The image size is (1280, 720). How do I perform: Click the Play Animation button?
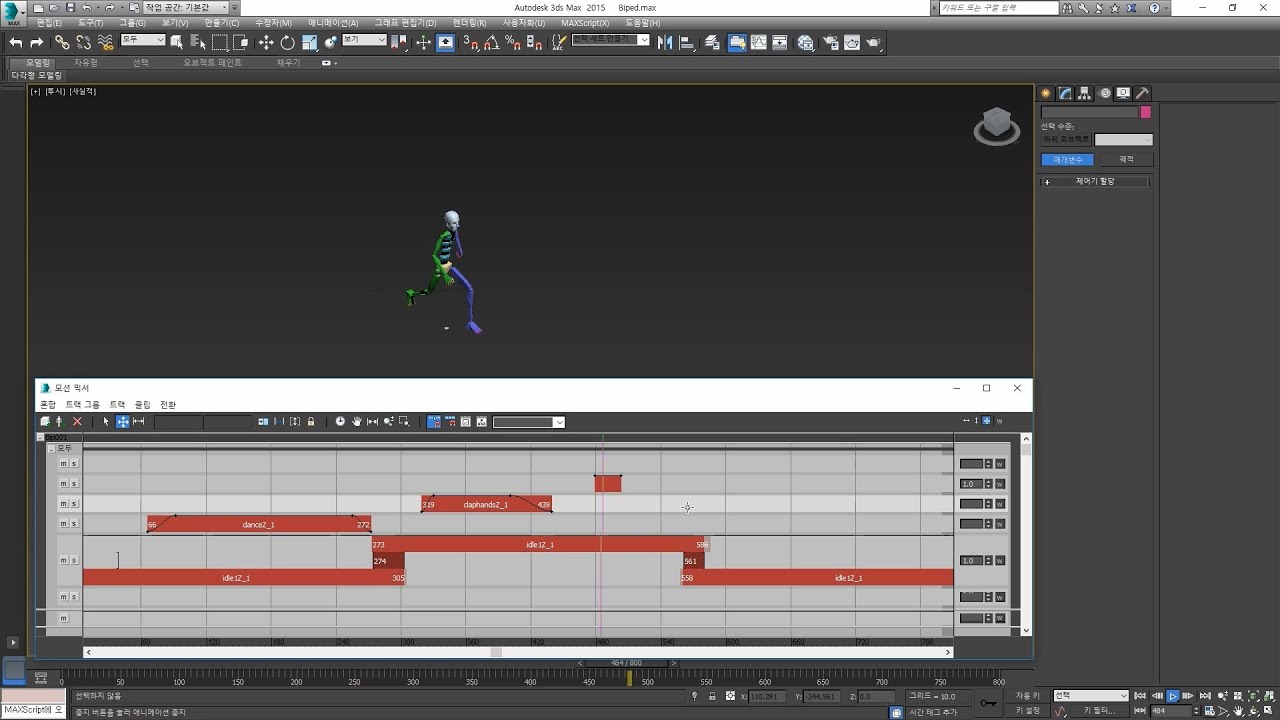[1173, 696]
